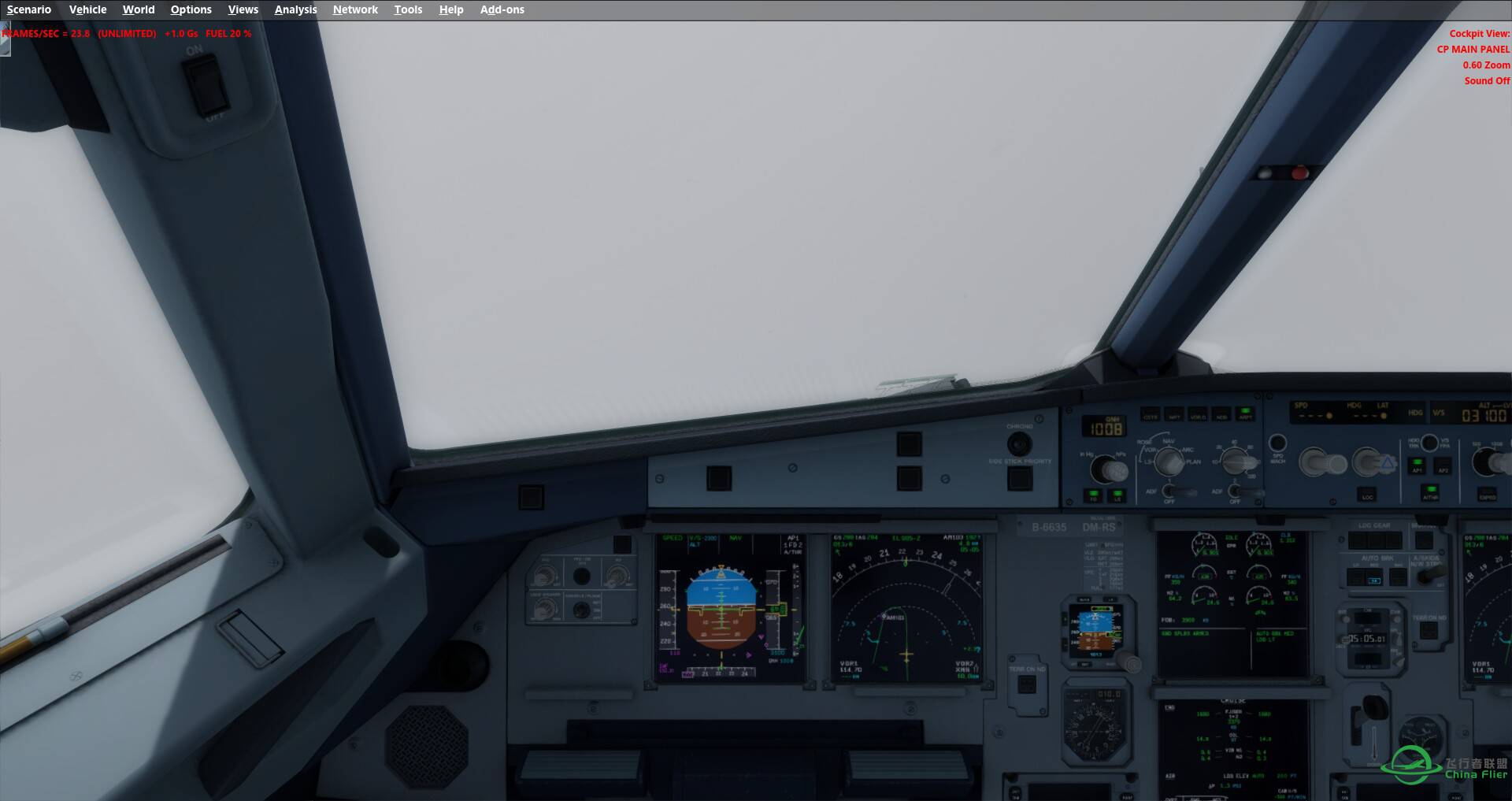Click the loudspeaker volume knob

click(x=545, y=610)
